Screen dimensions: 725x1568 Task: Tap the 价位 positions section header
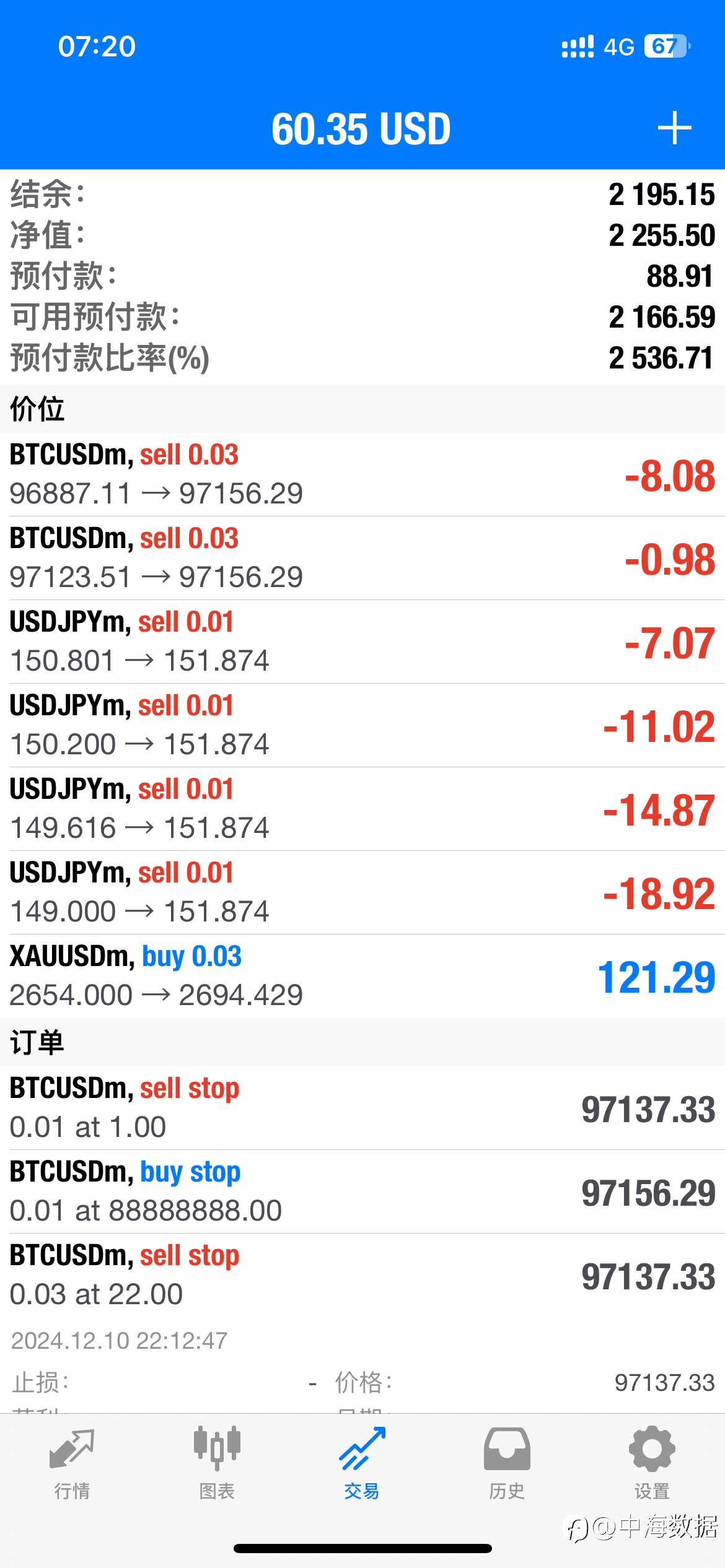tap(362, 409)
